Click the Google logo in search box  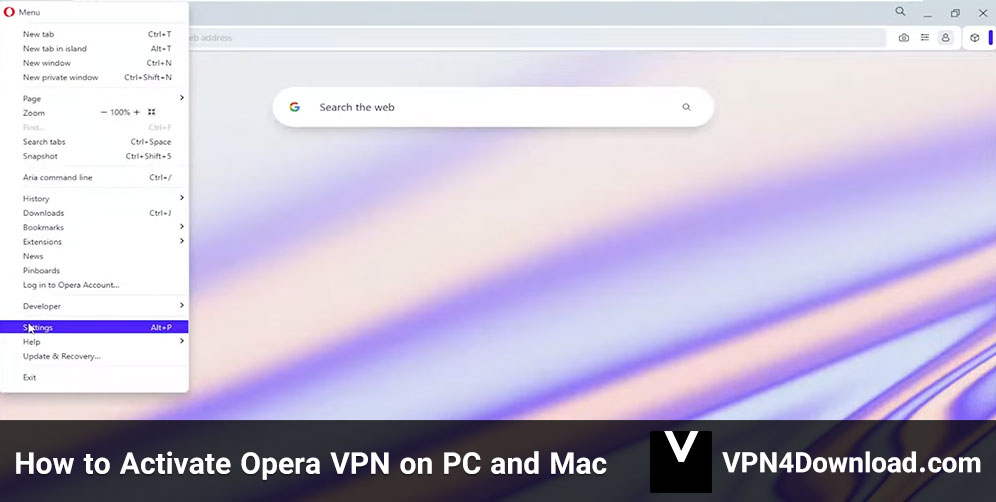click(x=295, y=107)
